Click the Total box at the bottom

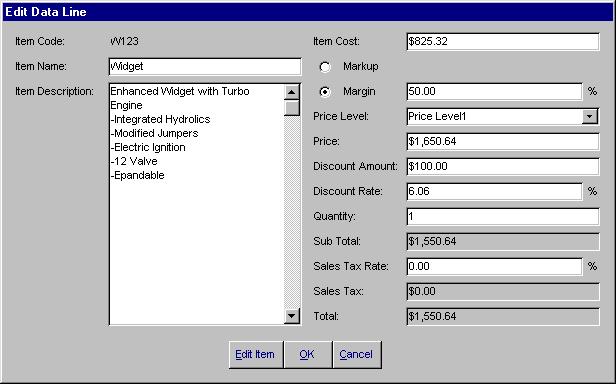point(503,316)
